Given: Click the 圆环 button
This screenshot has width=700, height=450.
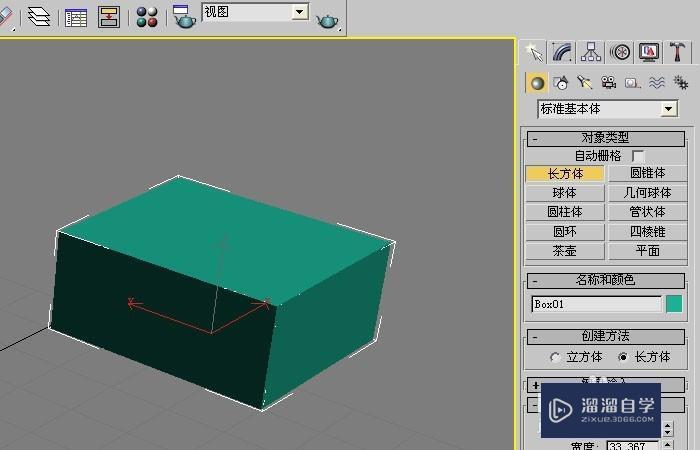Looking at the screenshot, I should click(565, 232).
